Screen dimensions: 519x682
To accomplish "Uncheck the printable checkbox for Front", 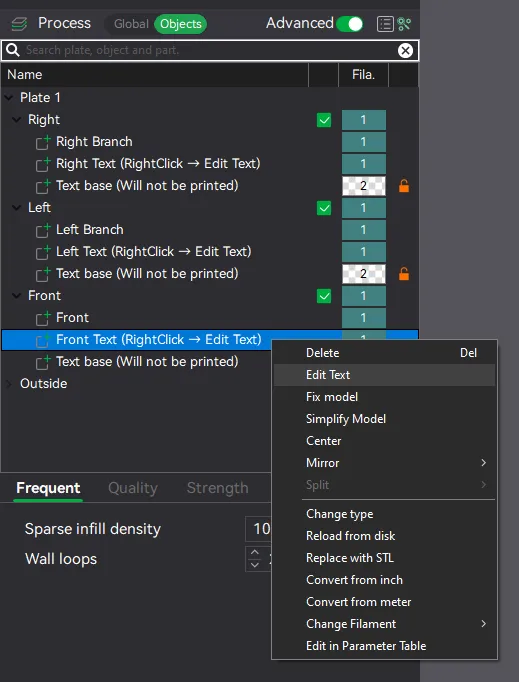I will [x=324, y=296].
